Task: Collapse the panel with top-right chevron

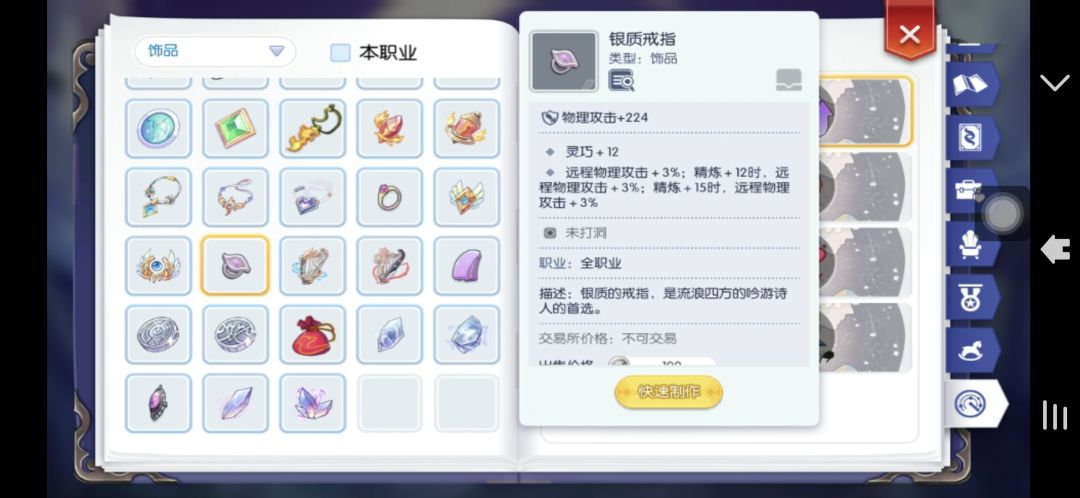Action: point(1054,83)
